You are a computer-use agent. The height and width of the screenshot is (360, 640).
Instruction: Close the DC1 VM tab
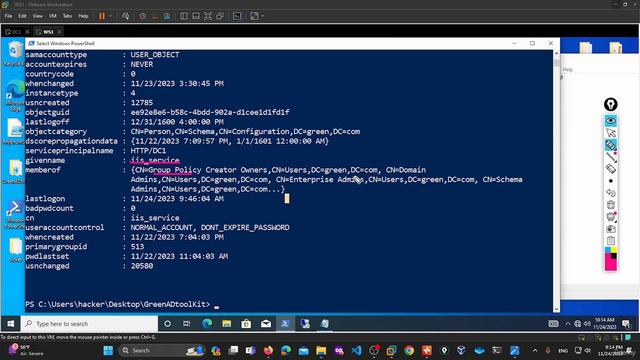[27, 31]
